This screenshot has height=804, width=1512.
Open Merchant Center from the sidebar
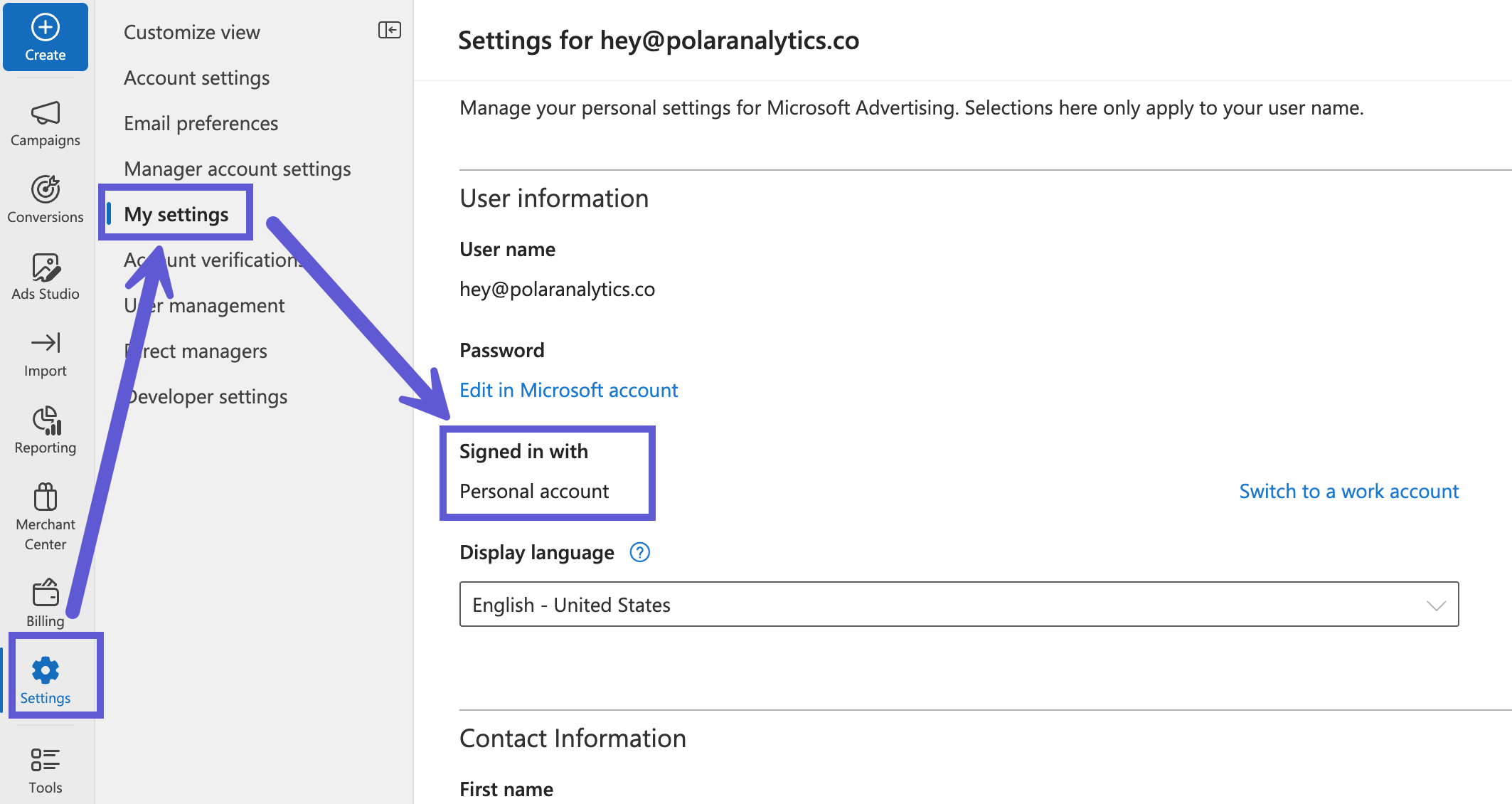(x=46, y=517)
